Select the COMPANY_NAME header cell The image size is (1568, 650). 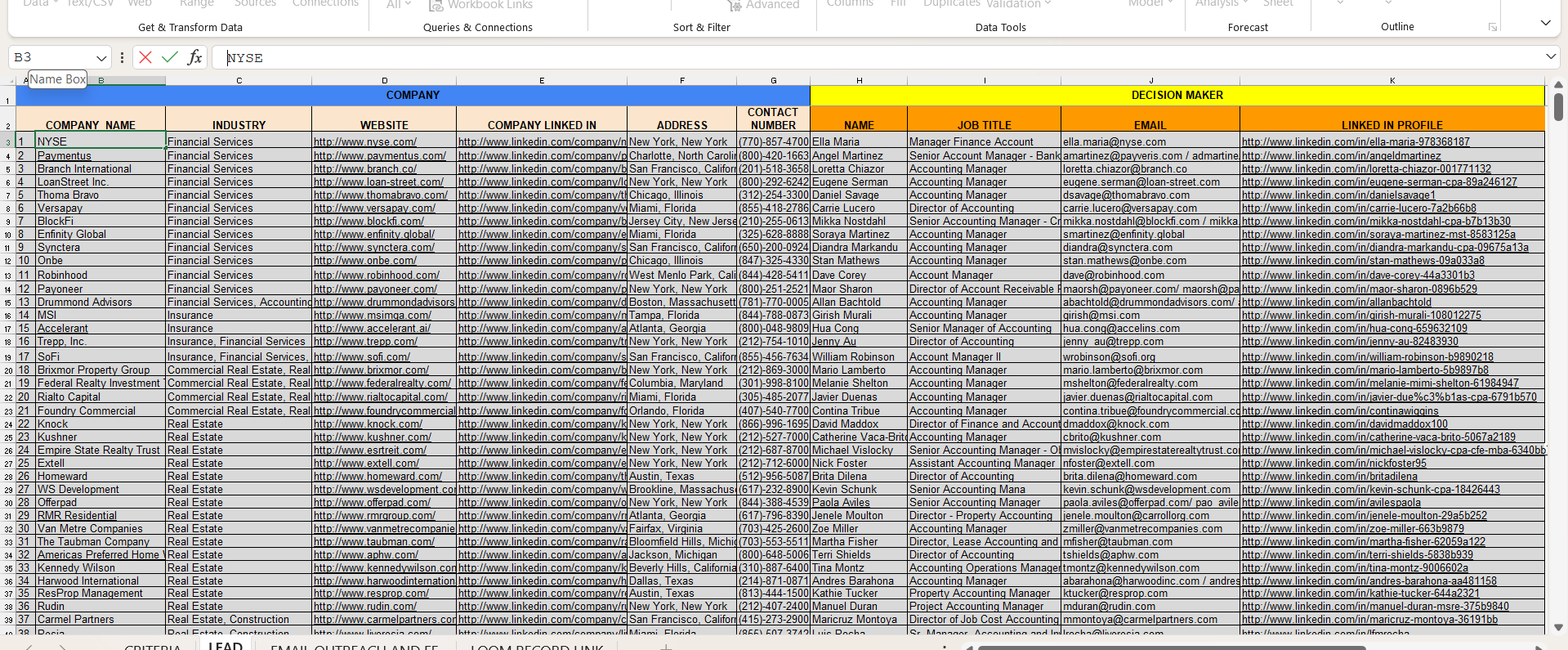[91, 119]
